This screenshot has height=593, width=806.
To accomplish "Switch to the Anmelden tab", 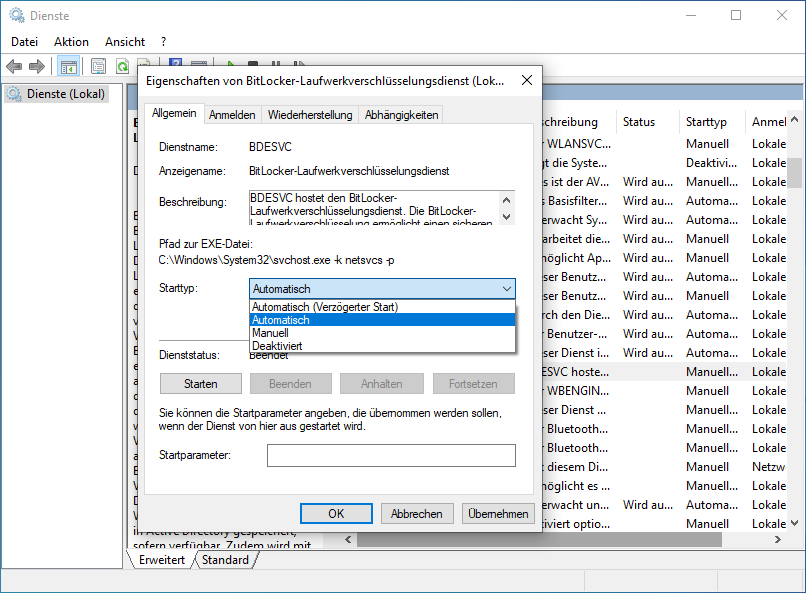I will point(232,115).
